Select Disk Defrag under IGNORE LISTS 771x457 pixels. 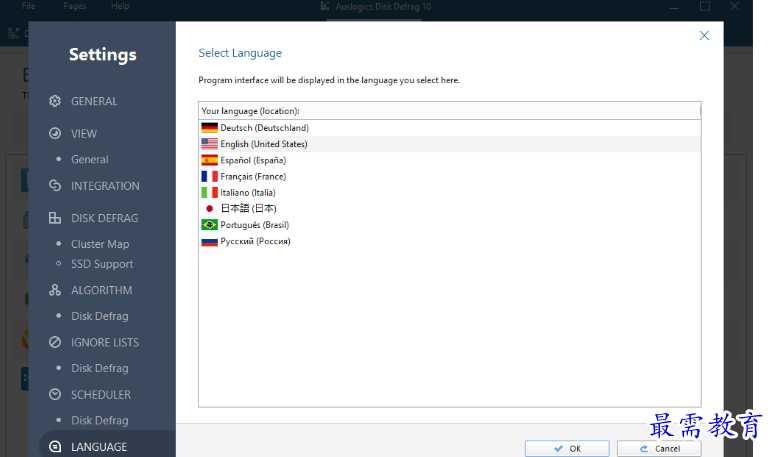pos(100,368)
